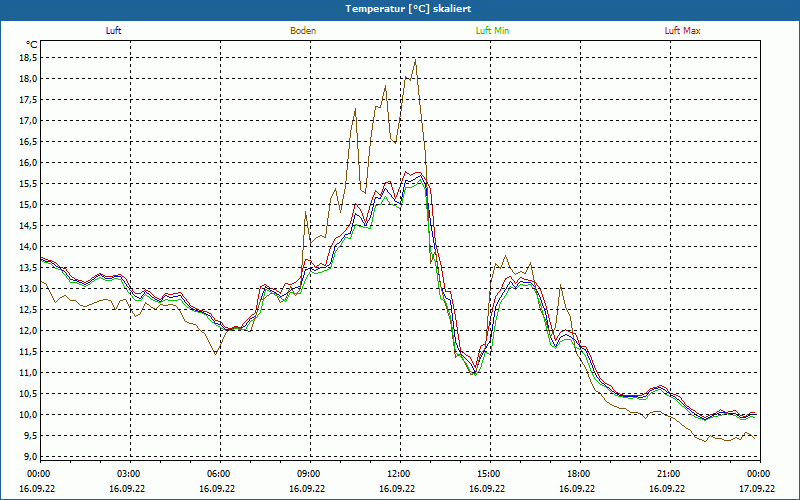Click the blue 'Luft' legend label
The image size is (800, 500).
(113, 31)
